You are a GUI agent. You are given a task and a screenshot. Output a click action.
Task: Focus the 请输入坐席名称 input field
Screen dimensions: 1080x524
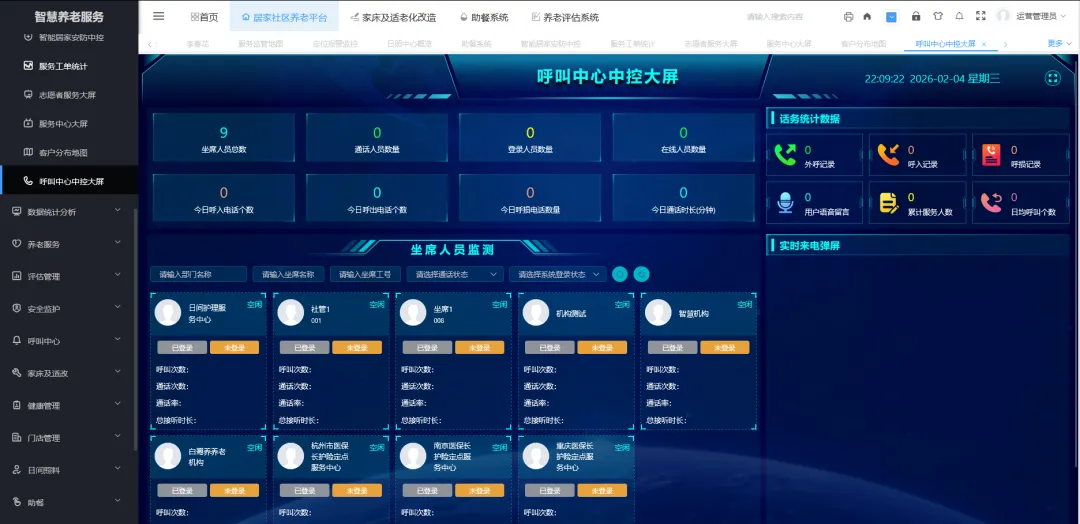tap(288, 274)
